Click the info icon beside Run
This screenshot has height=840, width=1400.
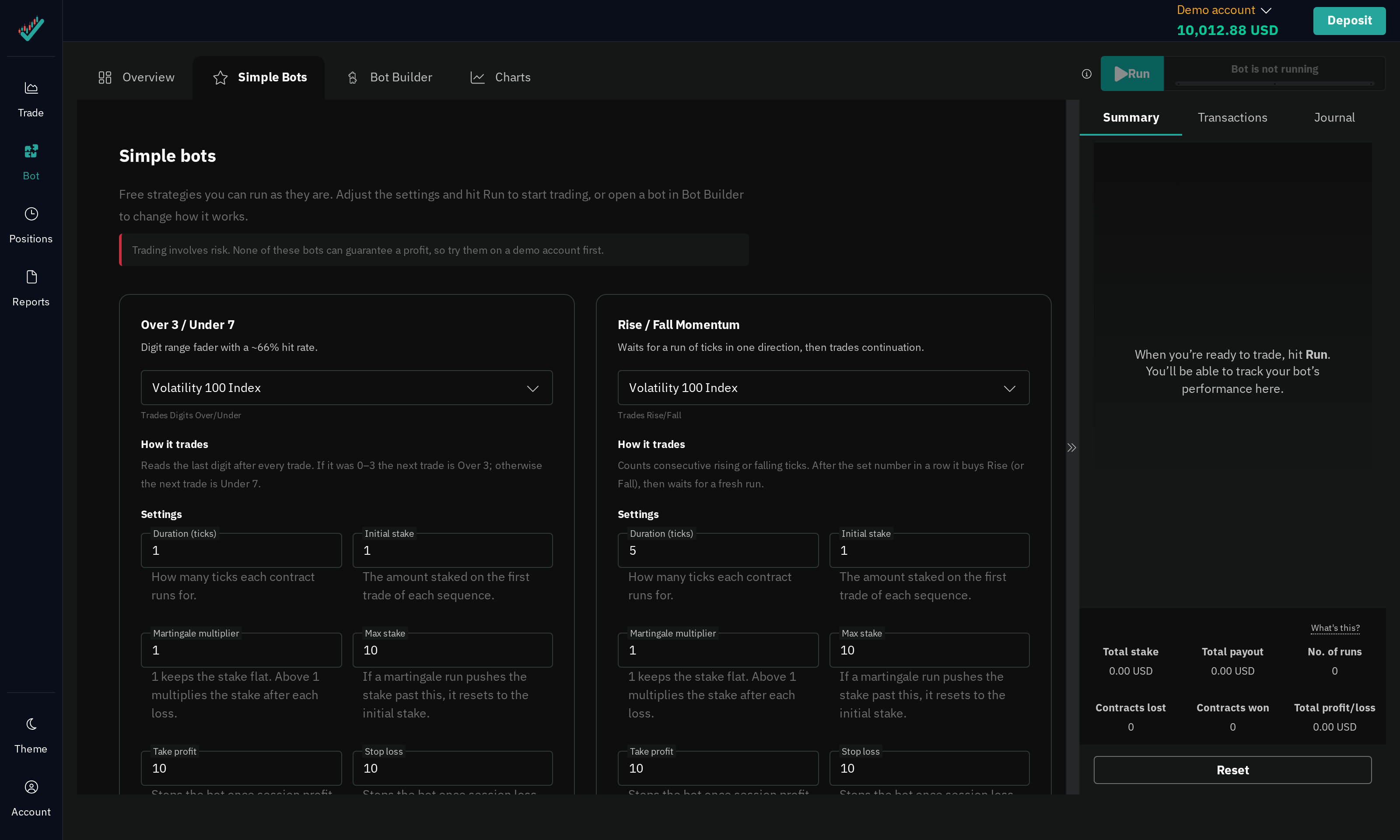[1086, 73]
